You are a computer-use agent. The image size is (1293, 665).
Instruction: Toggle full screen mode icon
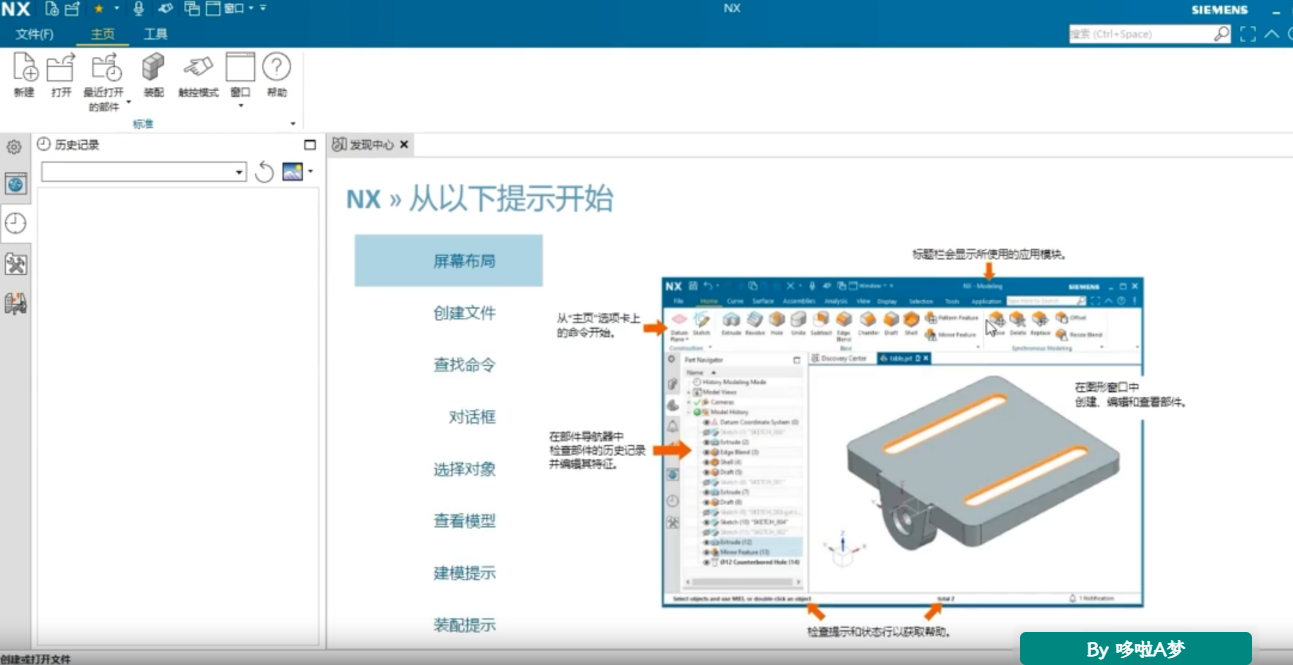[1247, 34]
